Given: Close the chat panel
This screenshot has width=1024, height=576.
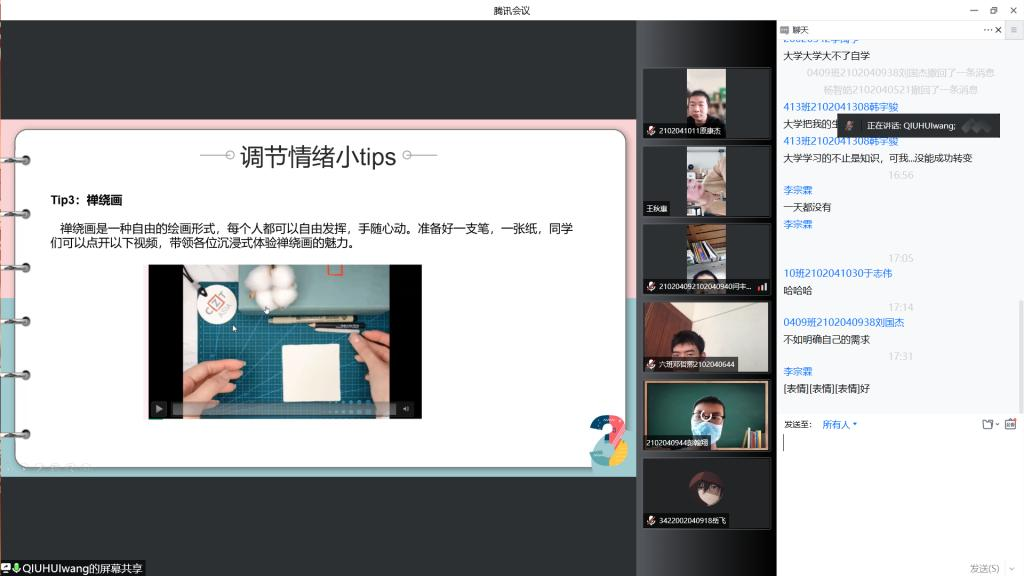Looking at the screenshot, I should point(999,30).
